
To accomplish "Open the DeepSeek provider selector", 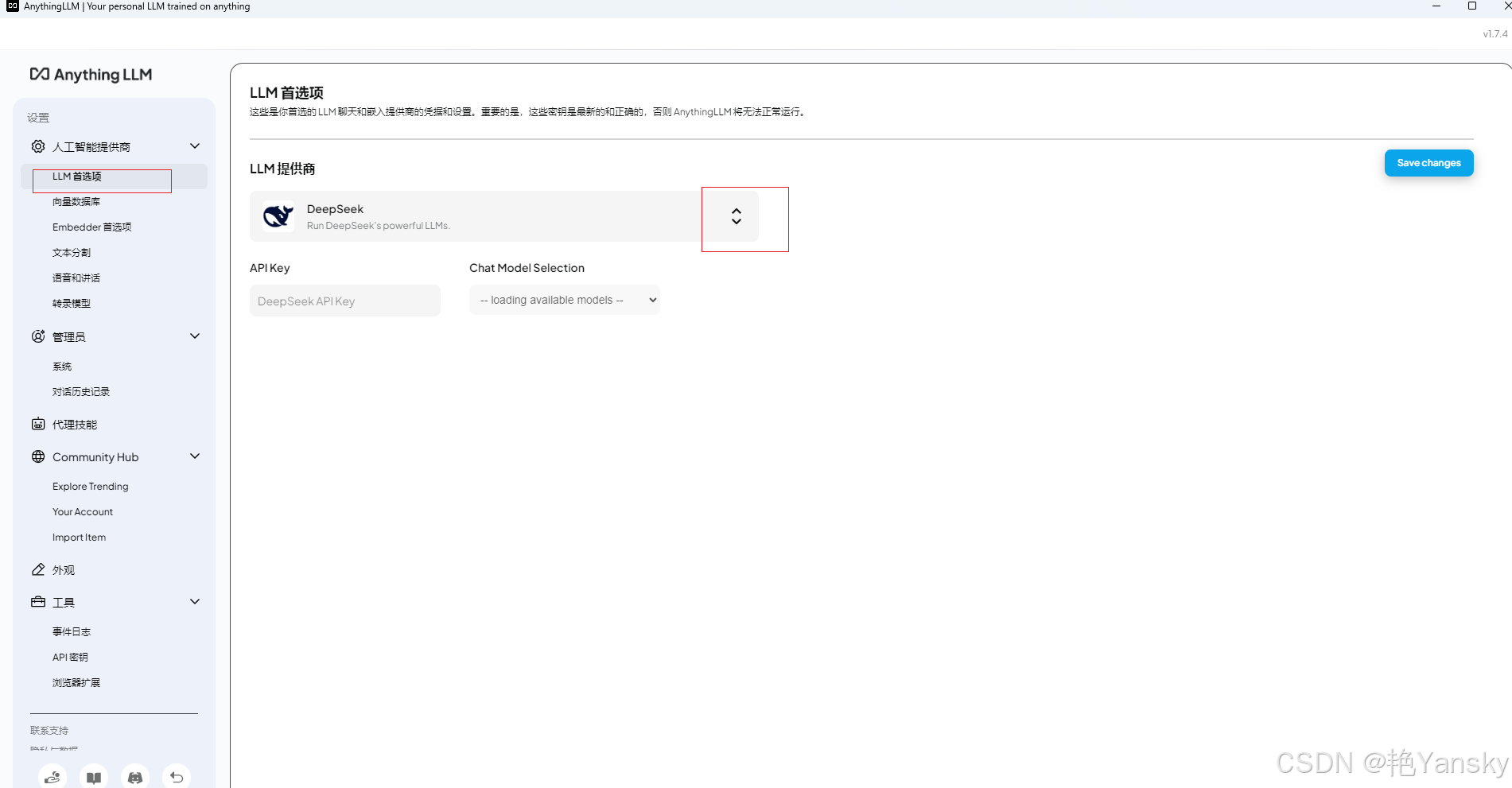I will 736,216.
